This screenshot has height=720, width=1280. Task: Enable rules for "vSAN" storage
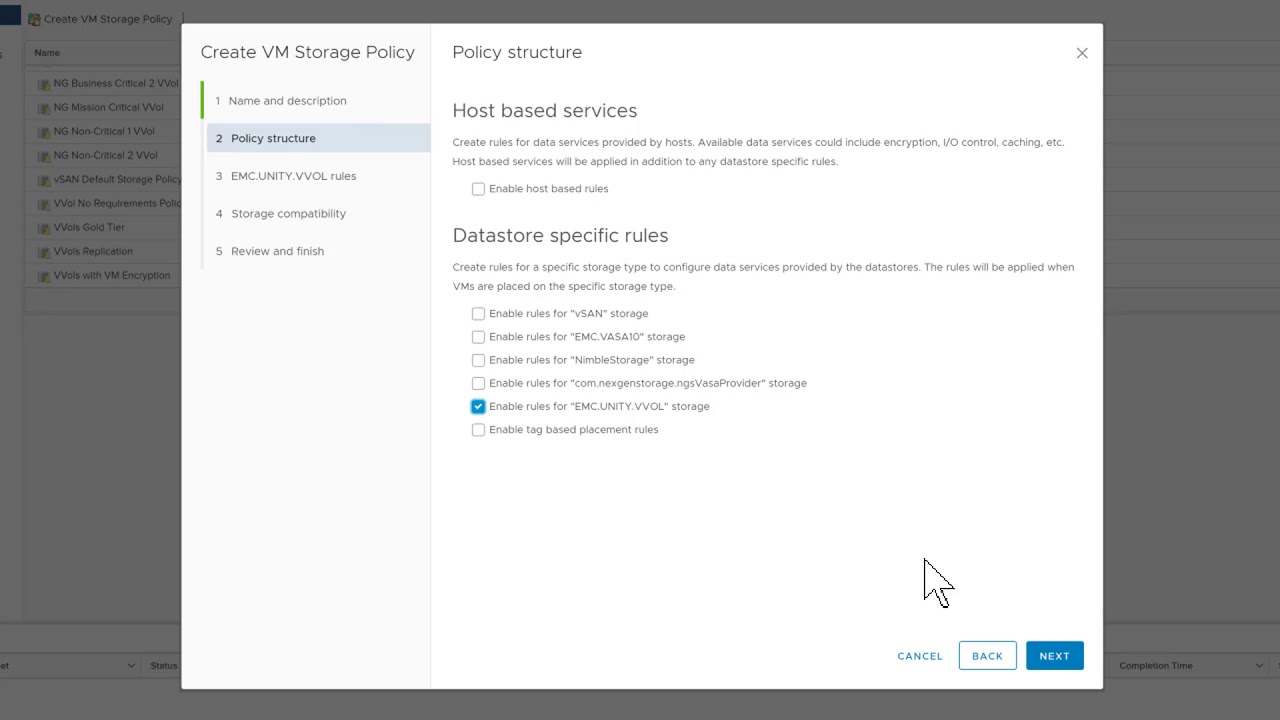[478, 314]
